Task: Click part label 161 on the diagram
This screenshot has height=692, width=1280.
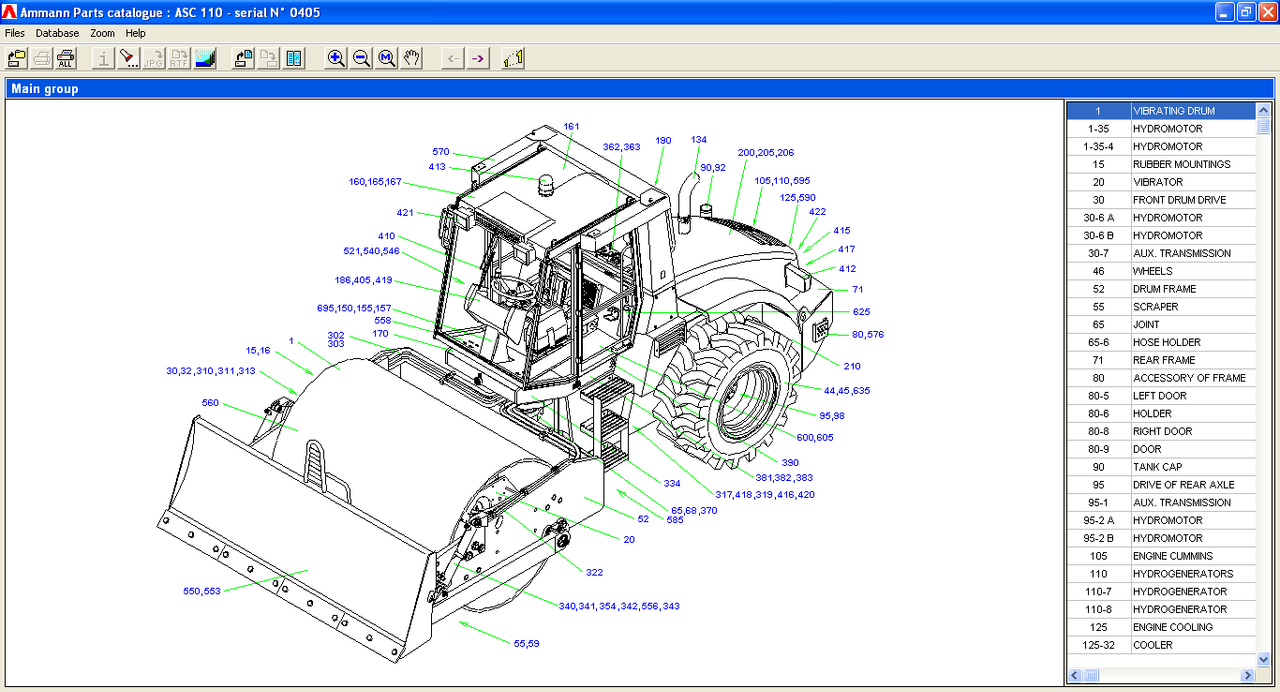Action: [x=571, y=127]
